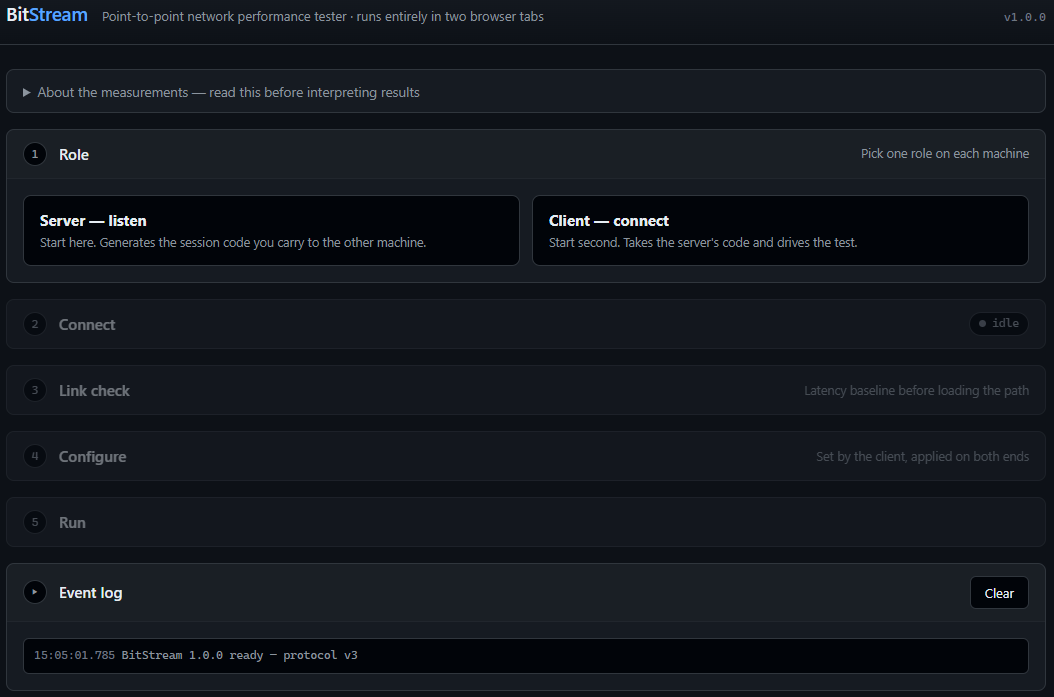Click the step 3 number badge for Link check

[35, 390]
